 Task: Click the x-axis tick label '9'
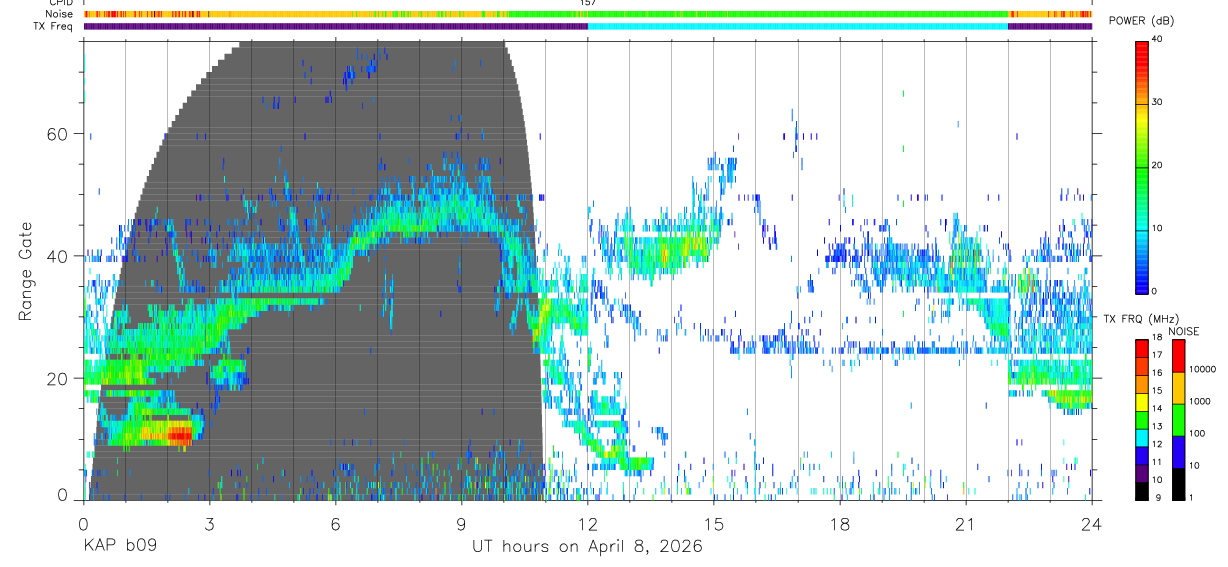point(461,524)
